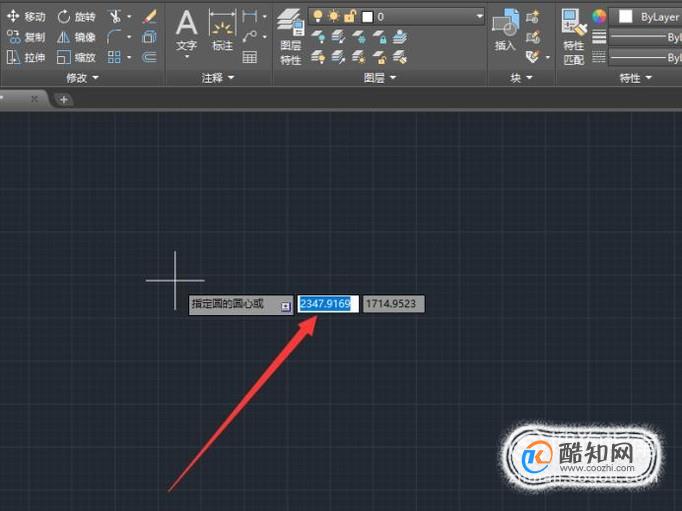Click the object color wheel icon

click(599, 17)
